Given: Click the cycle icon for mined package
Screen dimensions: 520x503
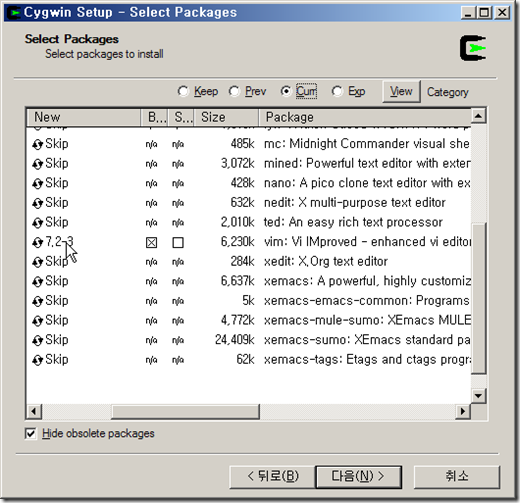Looking at the screenshot, I should [x=38, y=164].
